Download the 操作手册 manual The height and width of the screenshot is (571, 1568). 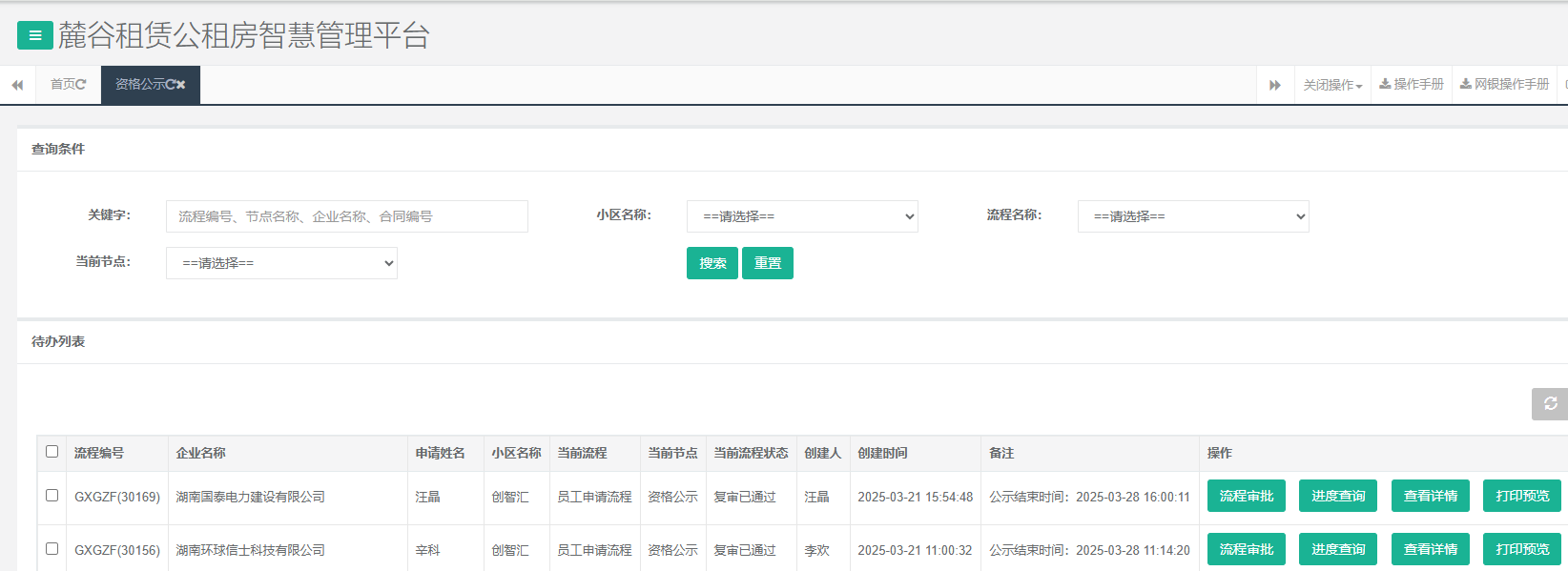point(1412,85)
